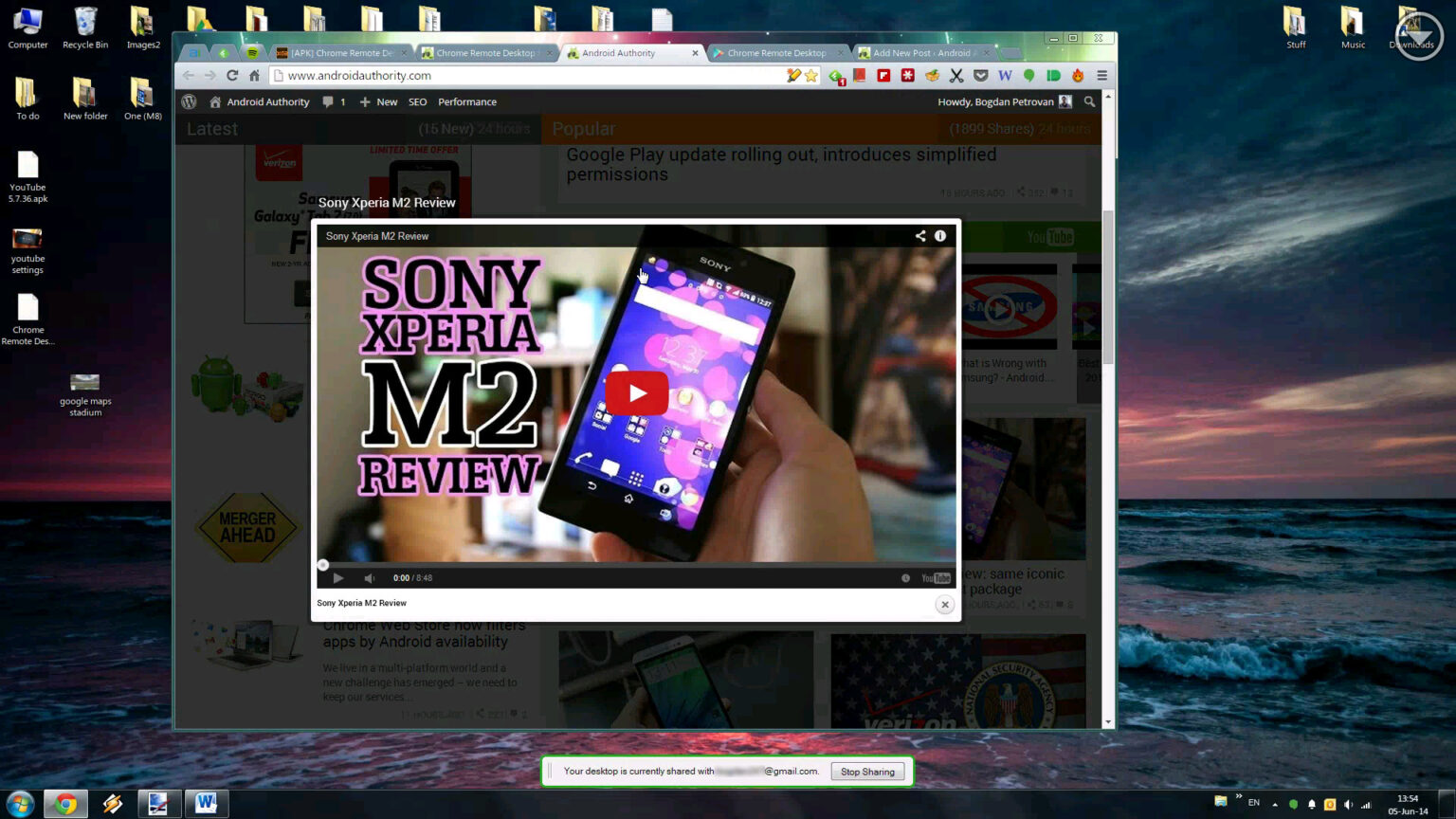This screenshot has height=819, width=1456.
Task: Select 'Performance' in the WordPress admin bar
Action: click(466, 101)
